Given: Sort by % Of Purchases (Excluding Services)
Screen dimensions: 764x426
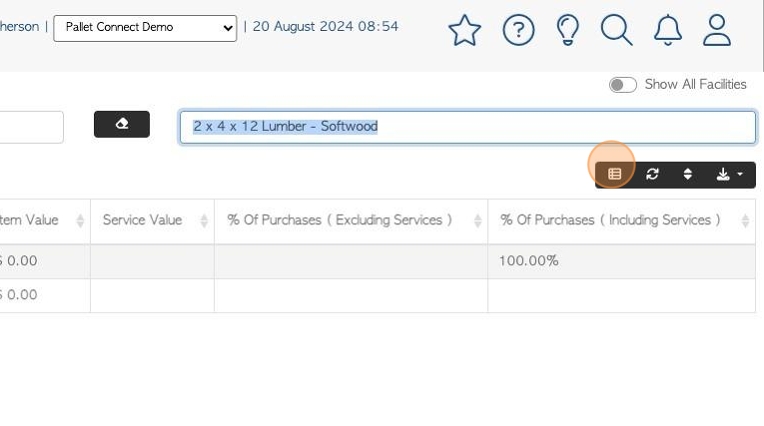Looking at the screenshot, I should 351,221.
